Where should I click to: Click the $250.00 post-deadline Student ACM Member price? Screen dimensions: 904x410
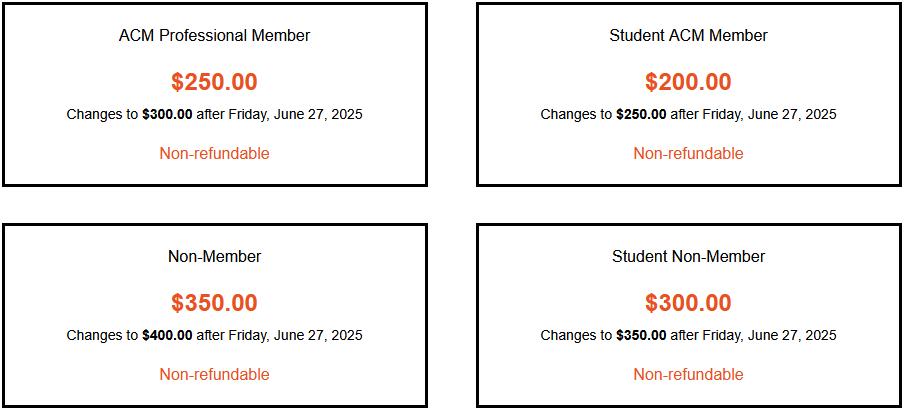point(641,114)
